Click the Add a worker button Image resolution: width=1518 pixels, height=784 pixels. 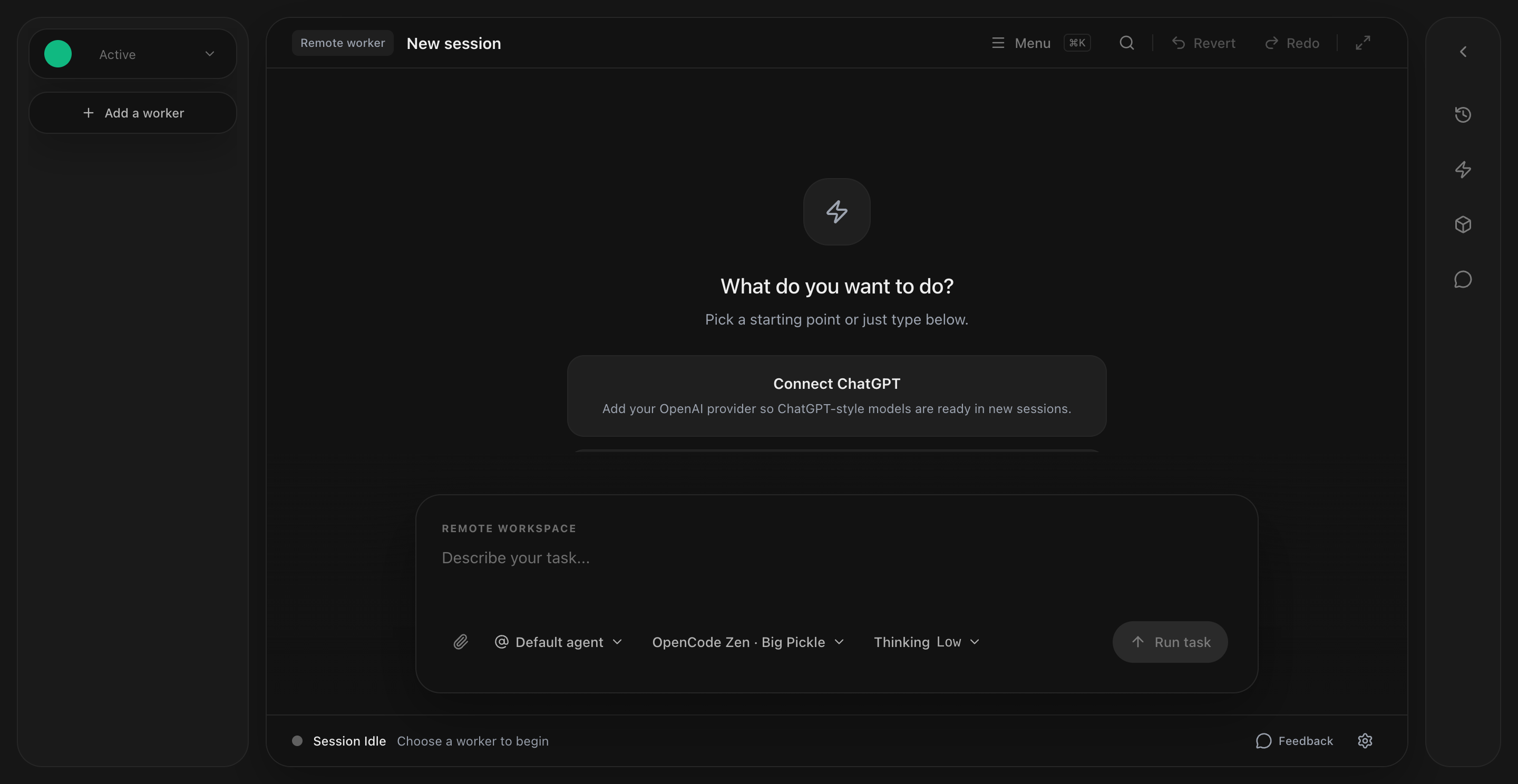point(133,113)
